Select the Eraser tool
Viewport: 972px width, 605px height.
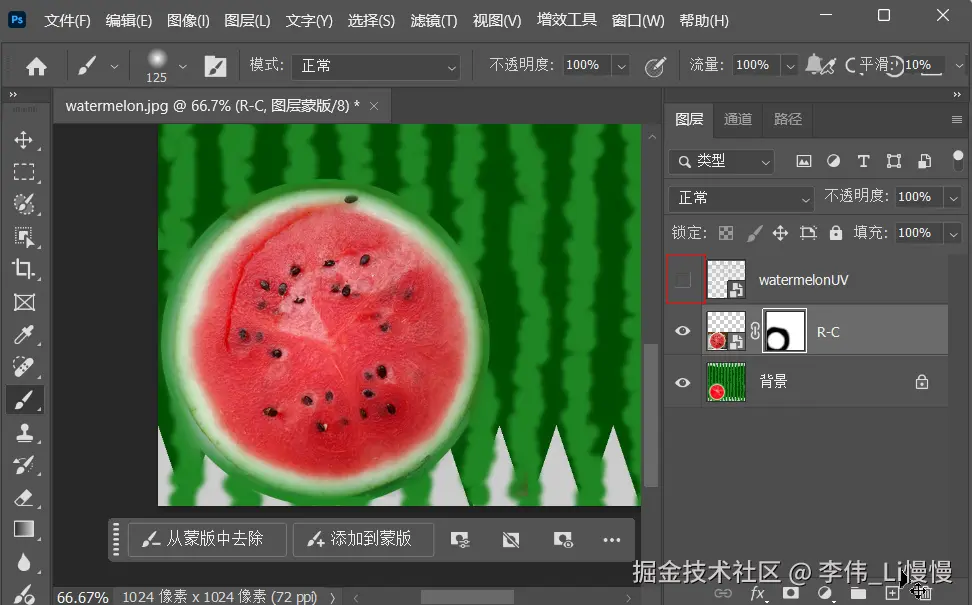pyautogui.click(x=24, y=497)
